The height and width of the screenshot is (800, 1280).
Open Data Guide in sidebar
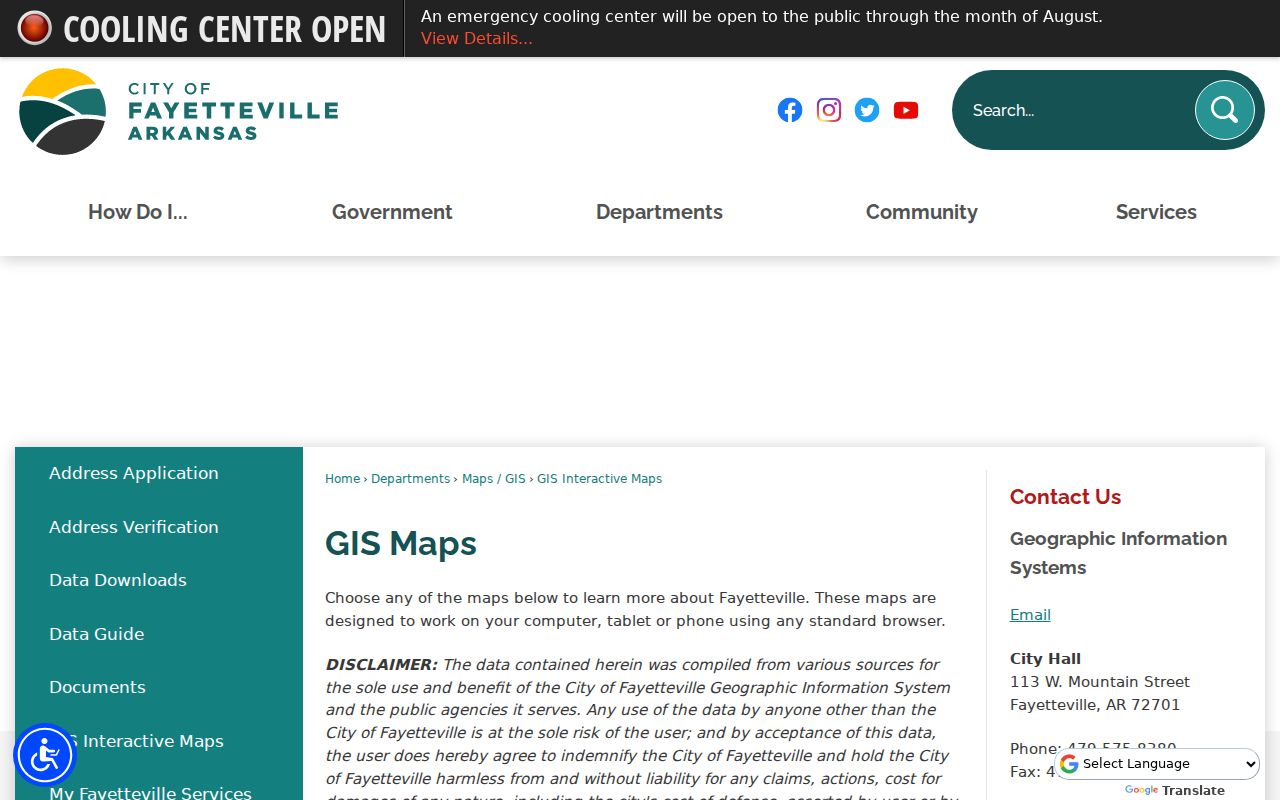[x=97, y=634]
